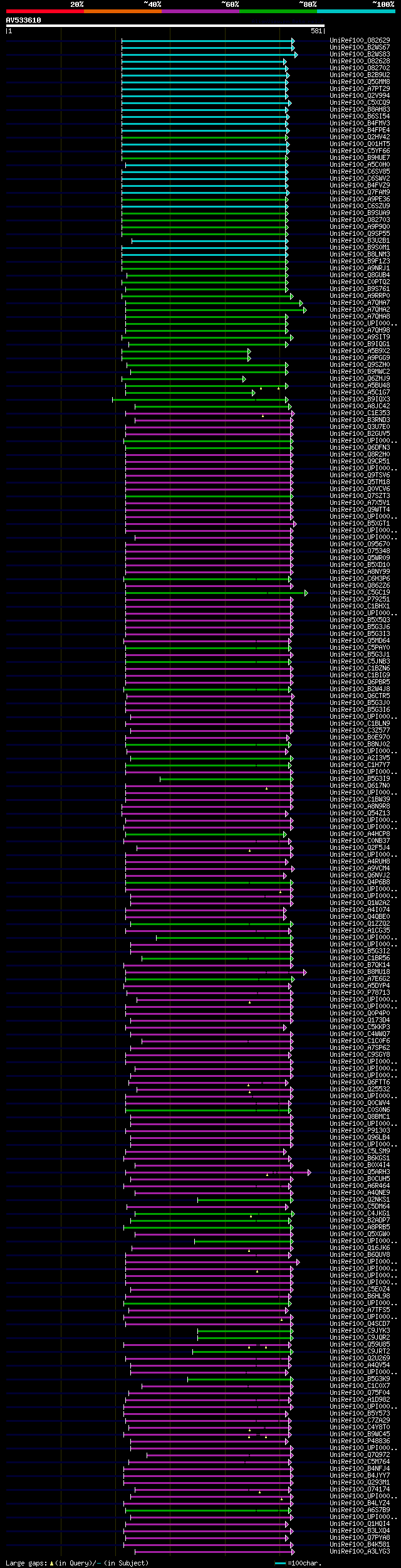401x1568 pixels.
Task: Click the cyan ~100% identity legend segment
Action: [355, 11]
